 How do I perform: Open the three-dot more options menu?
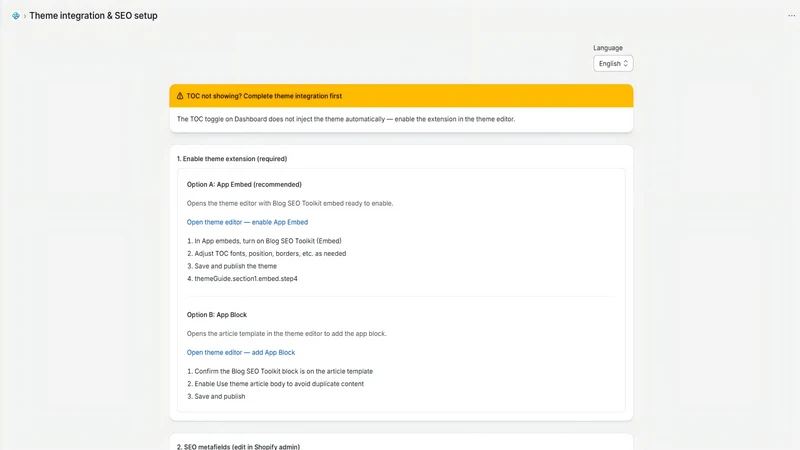[791, 16]
